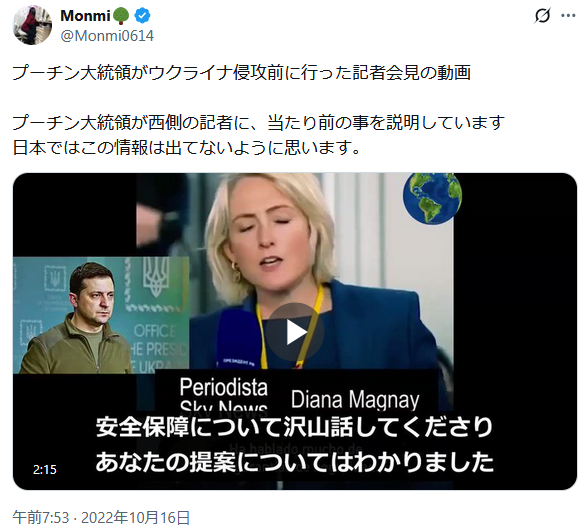This screenshot has width=587, height=531.
Task: Click the Grok slashed-circle icon
Action: [x=542, y=16]
